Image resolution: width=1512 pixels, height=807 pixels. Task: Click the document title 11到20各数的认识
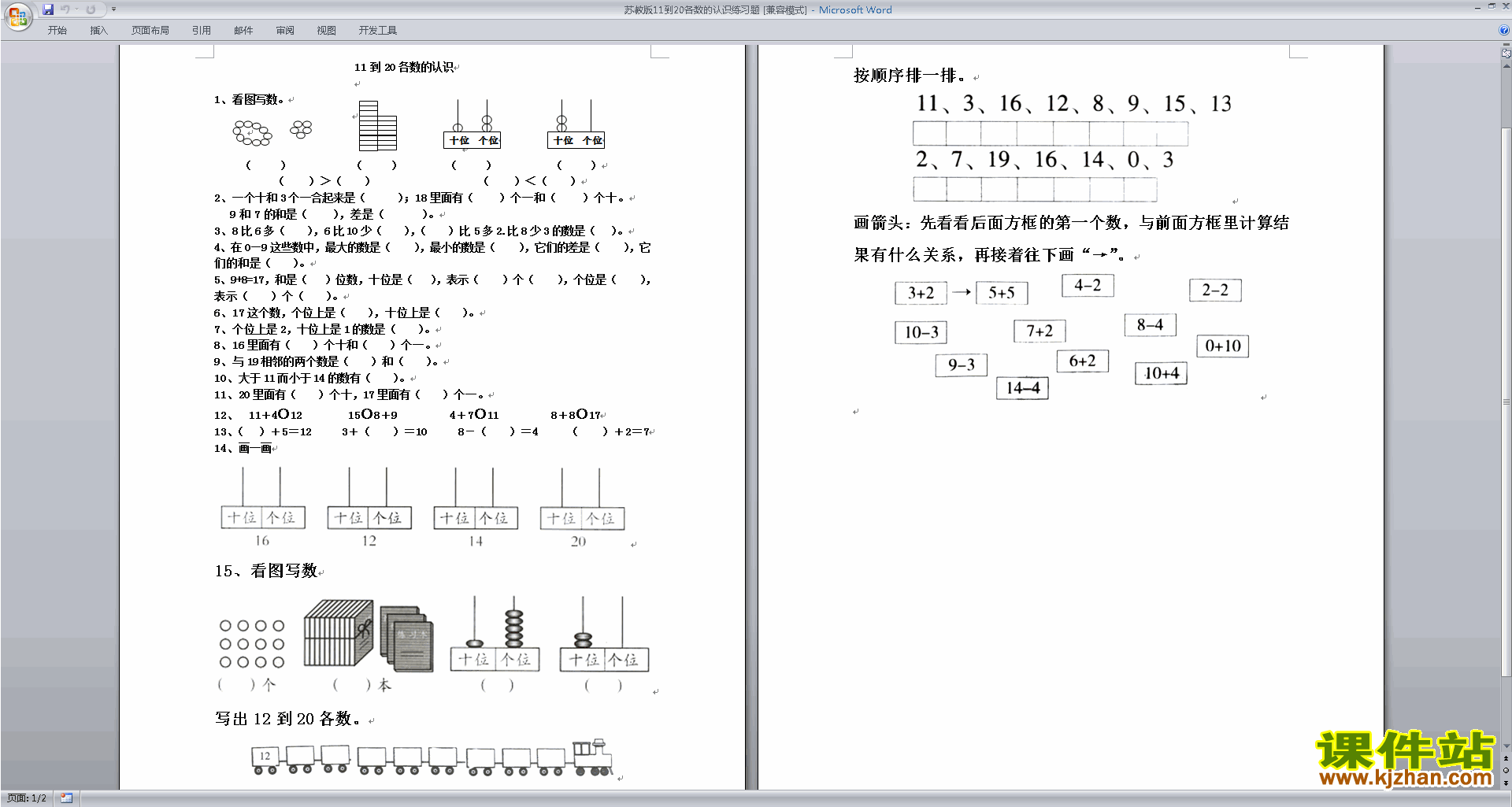(404, 67)
